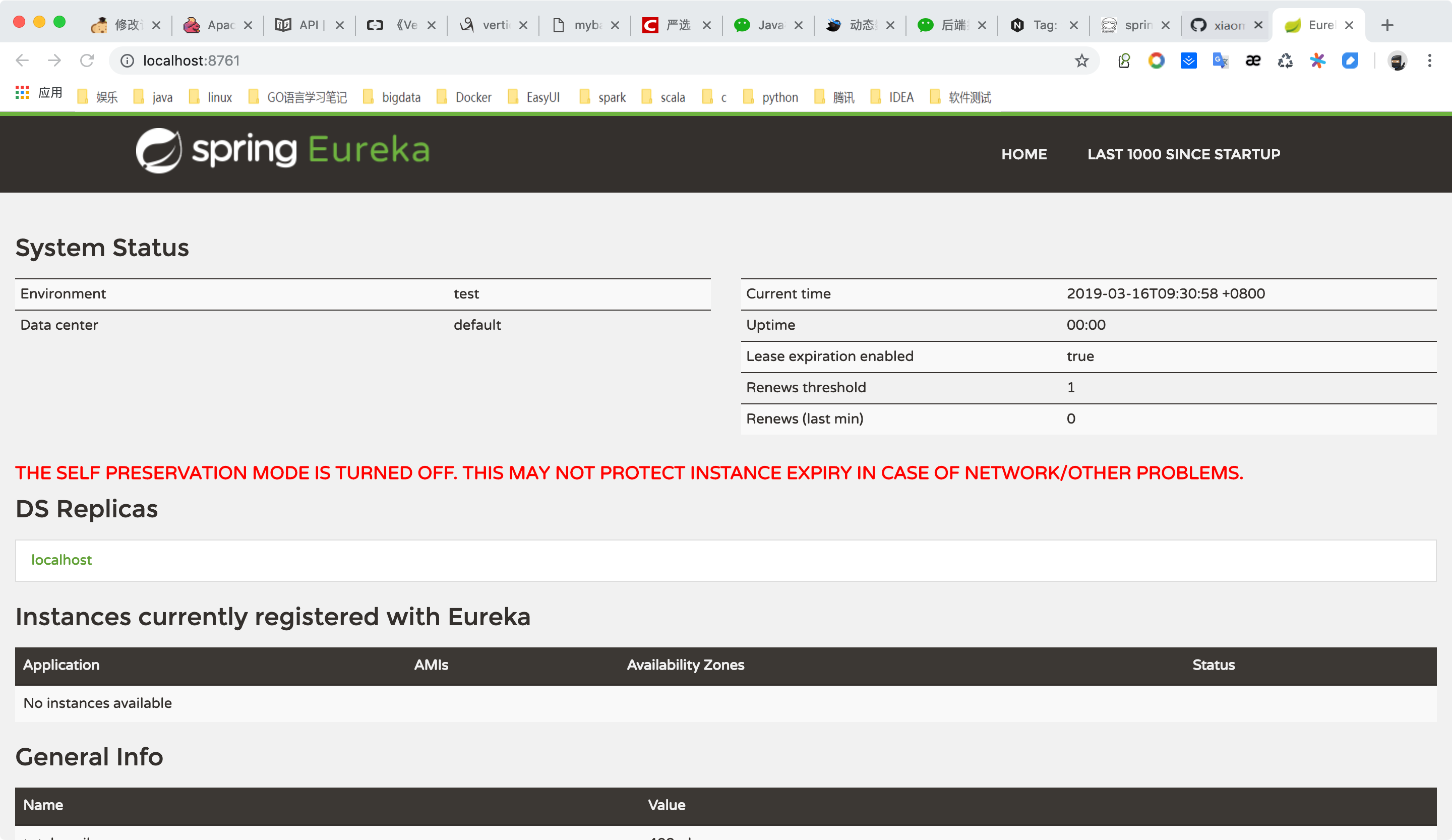Click the site information icon beside localhost
Viewport: 1452px width, 840px height.
click(x=128, y=61)
